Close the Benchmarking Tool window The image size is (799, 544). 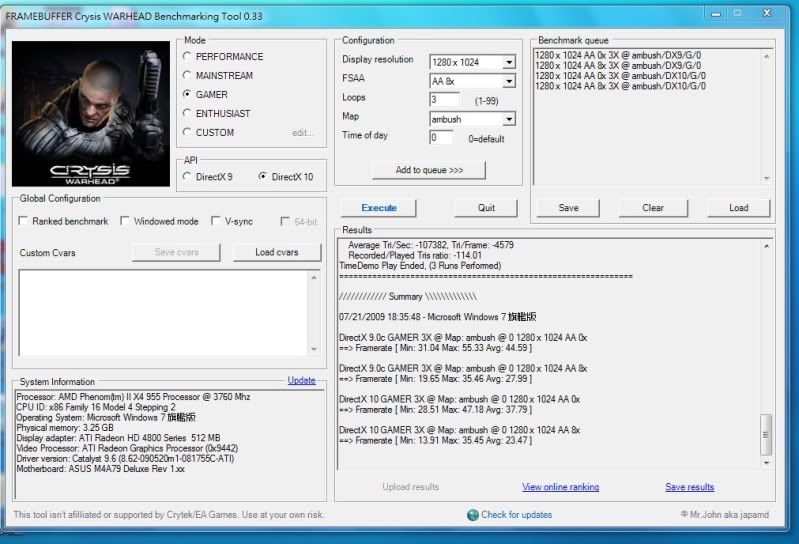[x=766, y=13]
